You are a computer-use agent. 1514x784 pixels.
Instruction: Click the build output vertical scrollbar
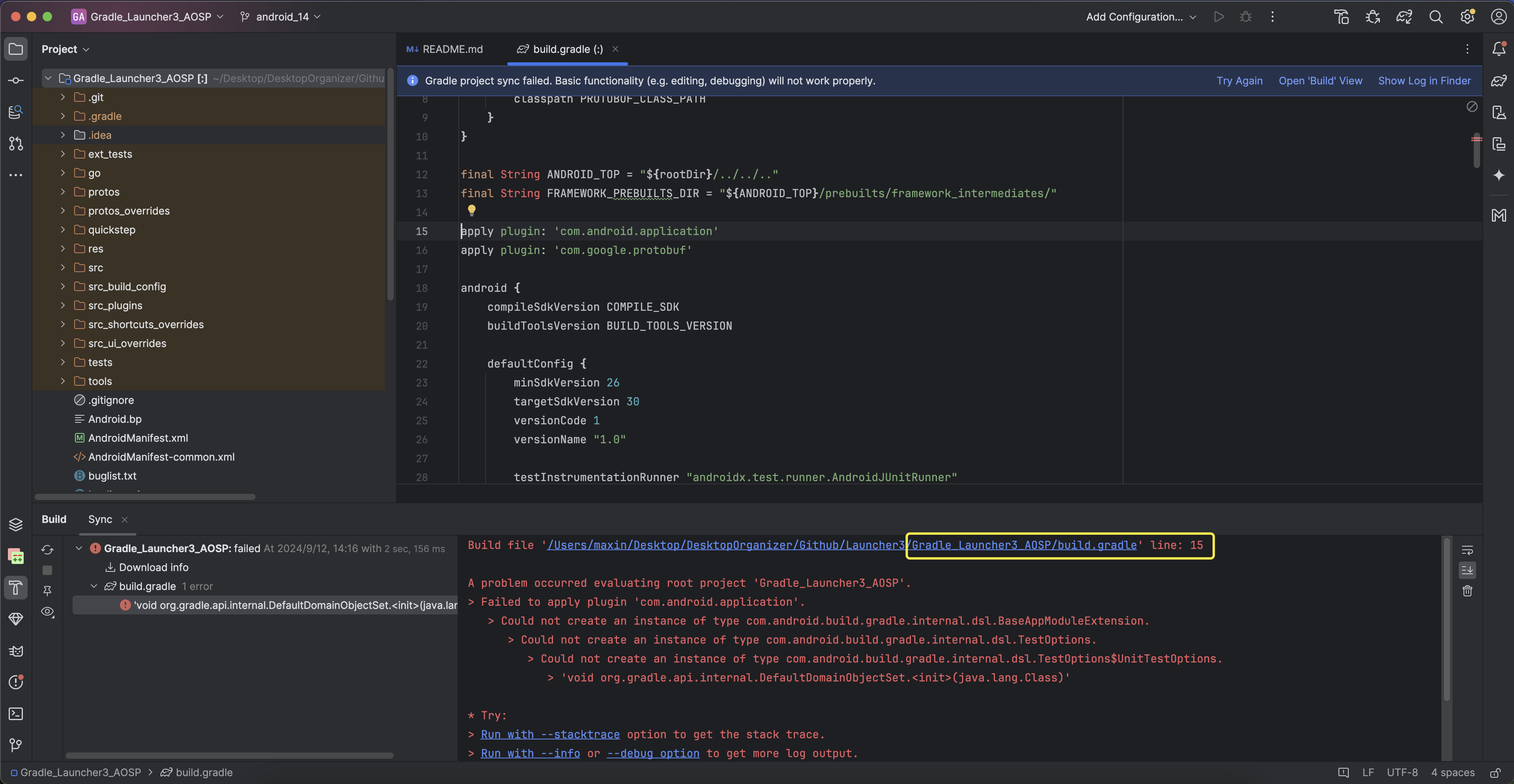[1447, 619]
